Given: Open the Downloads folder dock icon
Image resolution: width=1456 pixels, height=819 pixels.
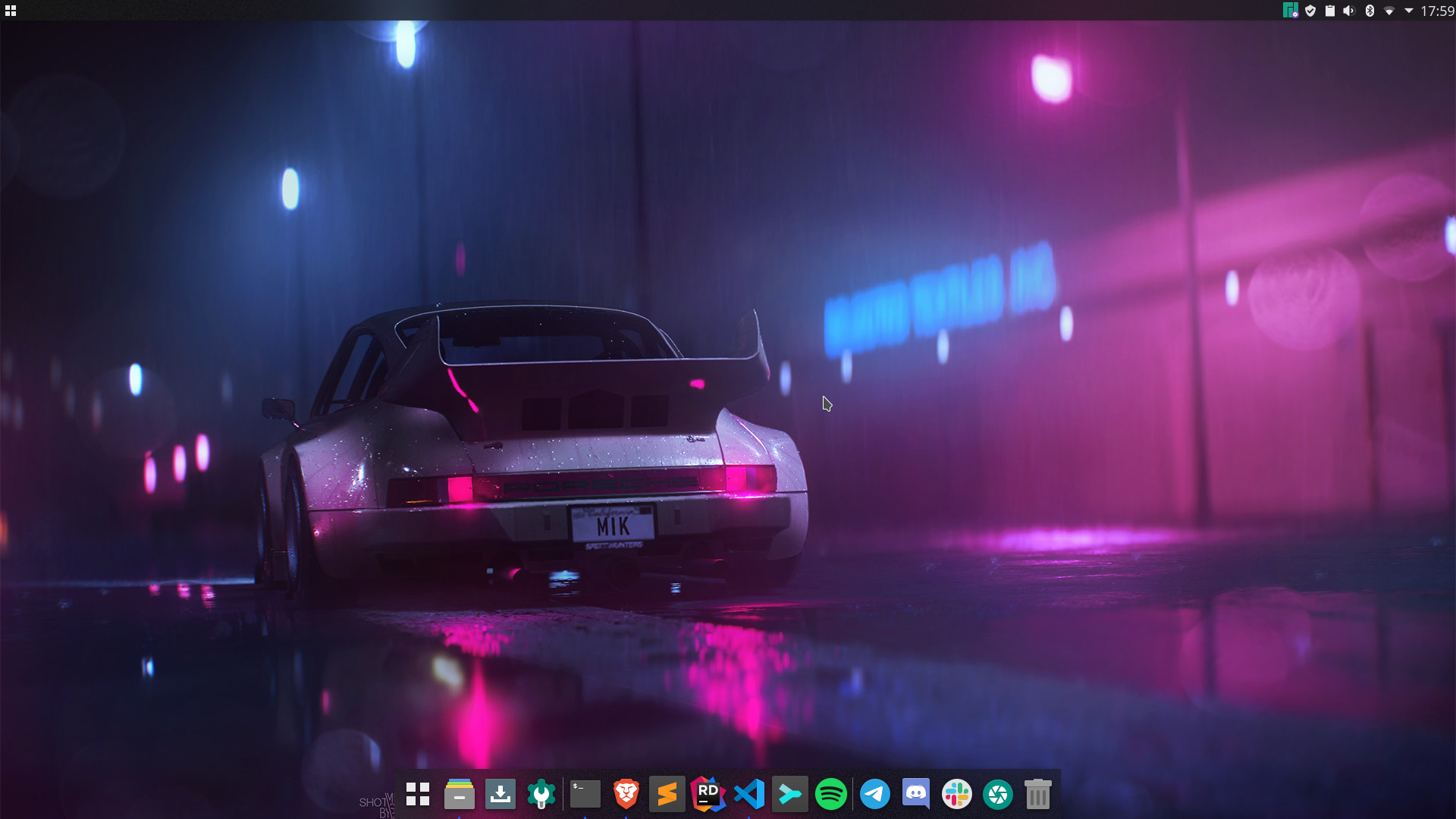Looking at the screenshot, I should click(500, 794).
